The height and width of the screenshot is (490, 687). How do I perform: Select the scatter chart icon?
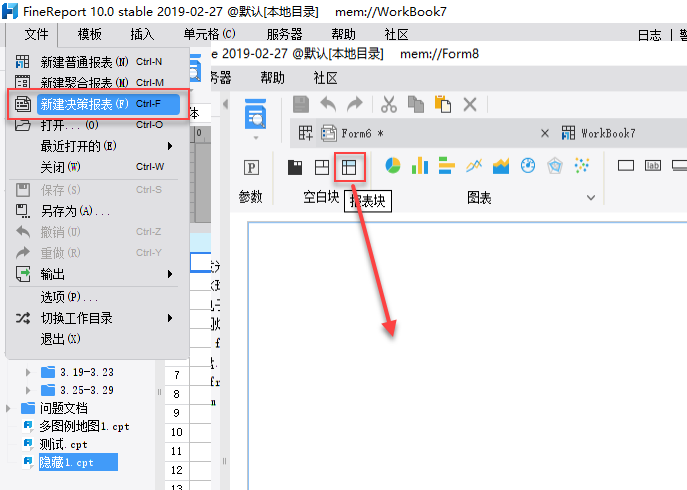[x=582, y=166]
